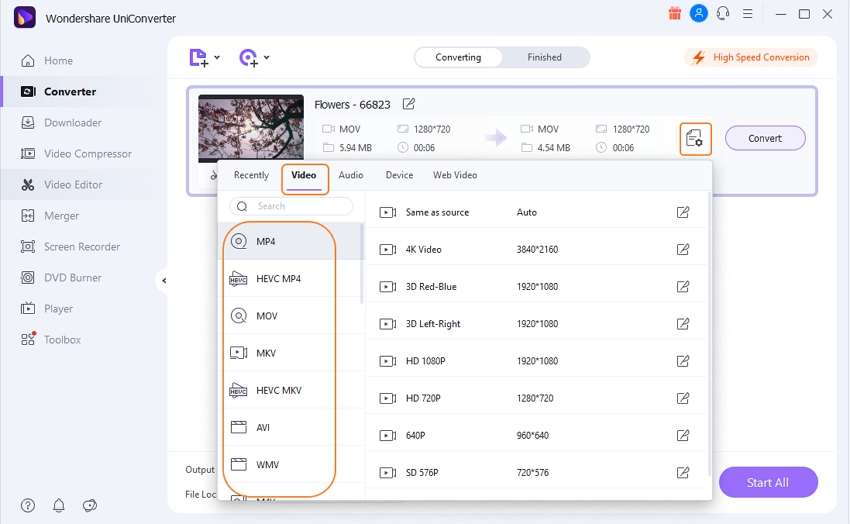Click the Convert button
The image size is (850, 524).
[765, 138]
